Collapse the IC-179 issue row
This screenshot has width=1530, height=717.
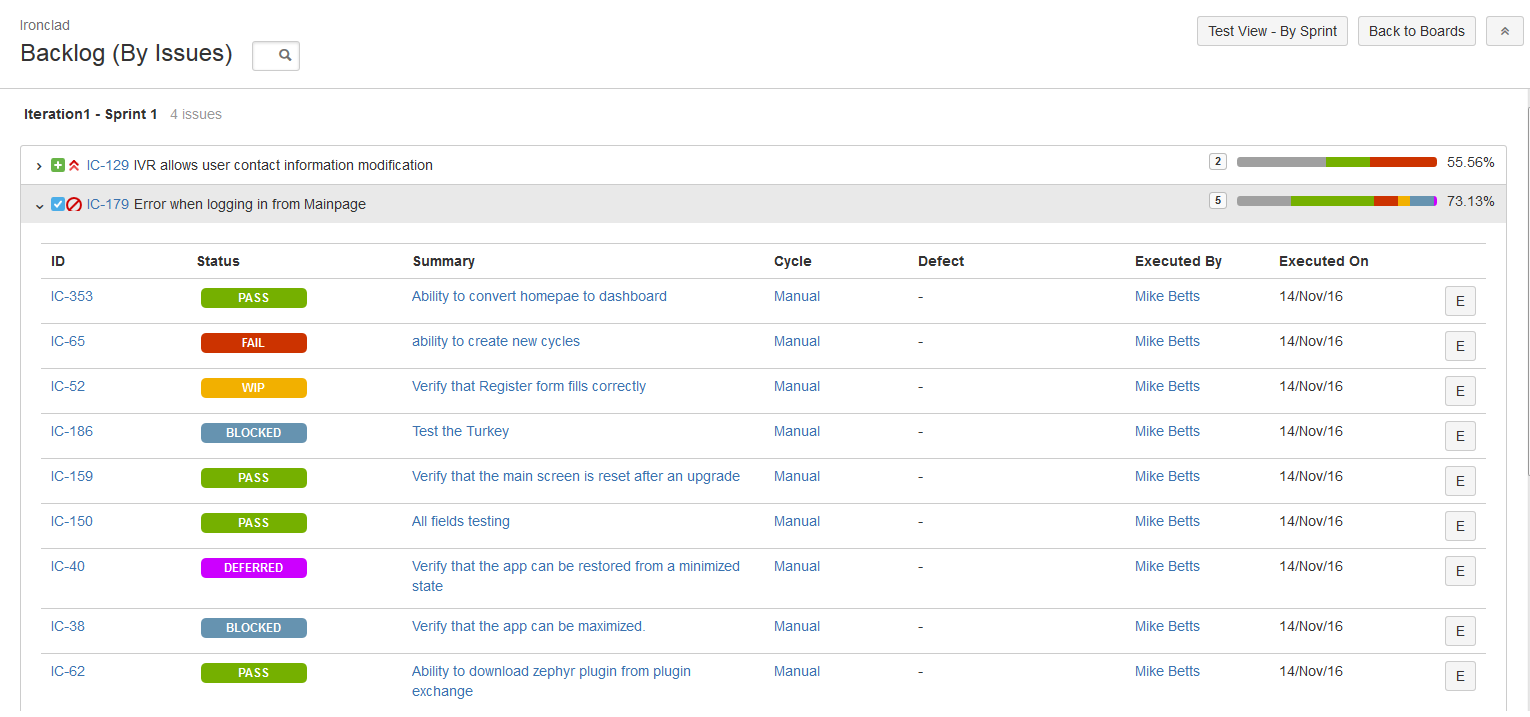tap(39, 205)
